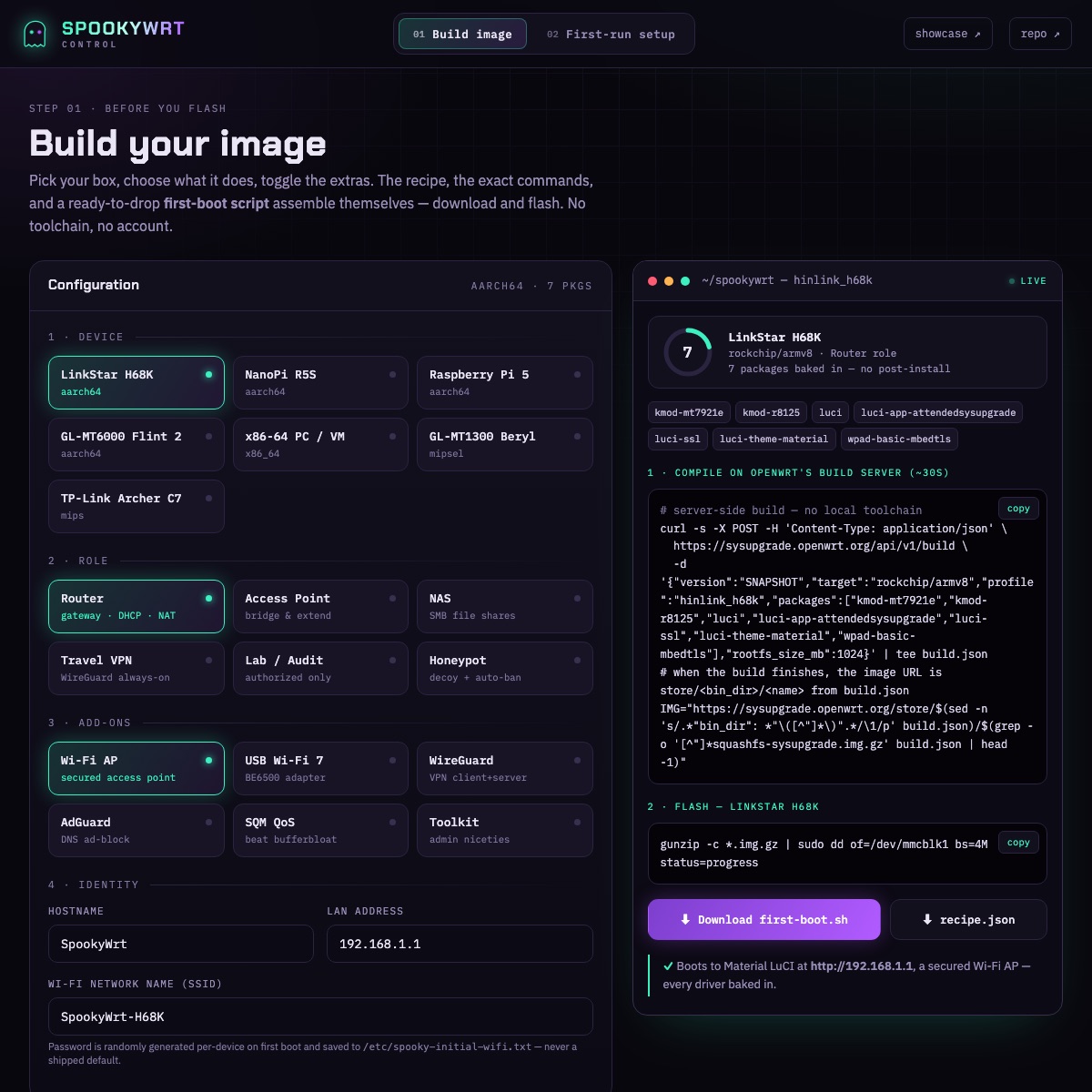Click the luci-app-attendedsysupgrade package chip
Viewport: 1092px width, 1092px height.
[x=938, y=412]
